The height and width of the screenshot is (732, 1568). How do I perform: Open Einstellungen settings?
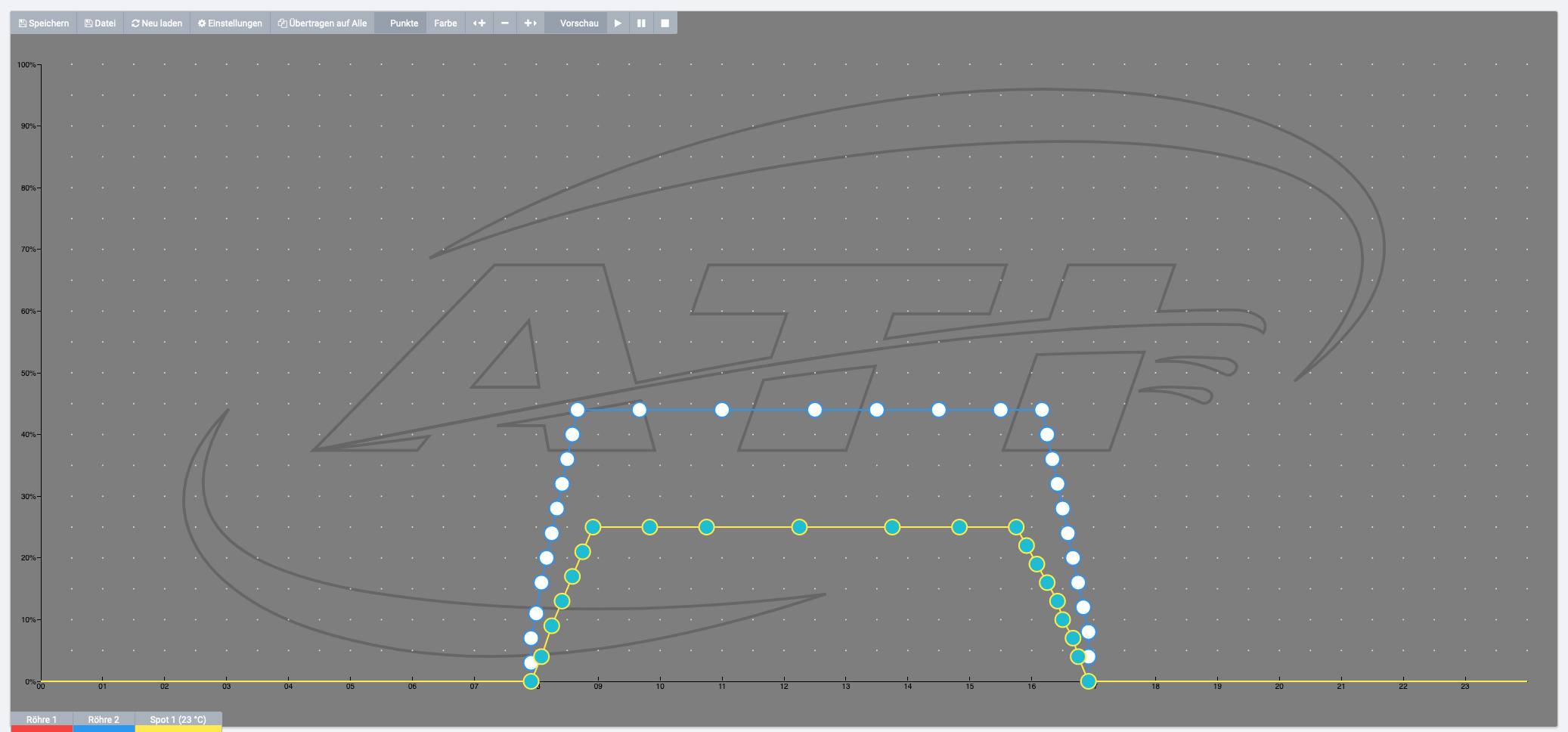pyautogui.click(x=230, y=23)
